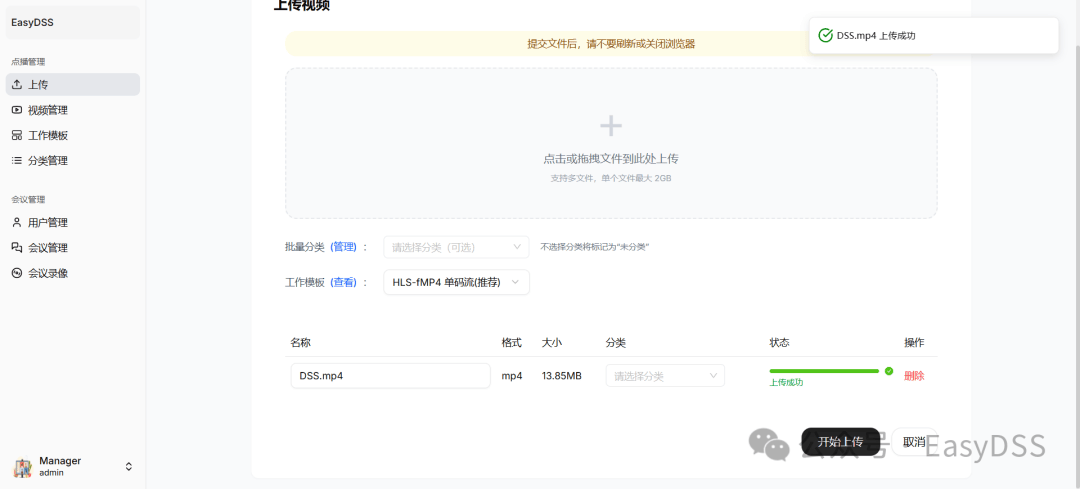The height and width of the screenshot is (489, 1080).
Task: Click the green upload progress bar
Action: tap(823, 371)
